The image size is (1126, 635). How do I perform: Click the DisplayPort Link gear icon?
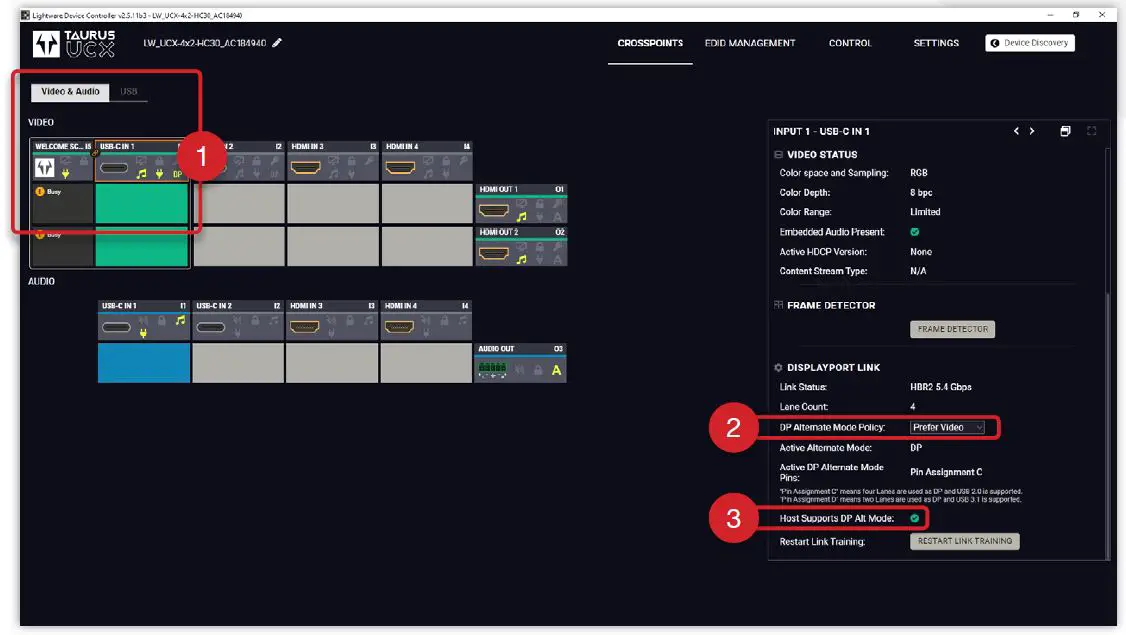click(778, 367)
